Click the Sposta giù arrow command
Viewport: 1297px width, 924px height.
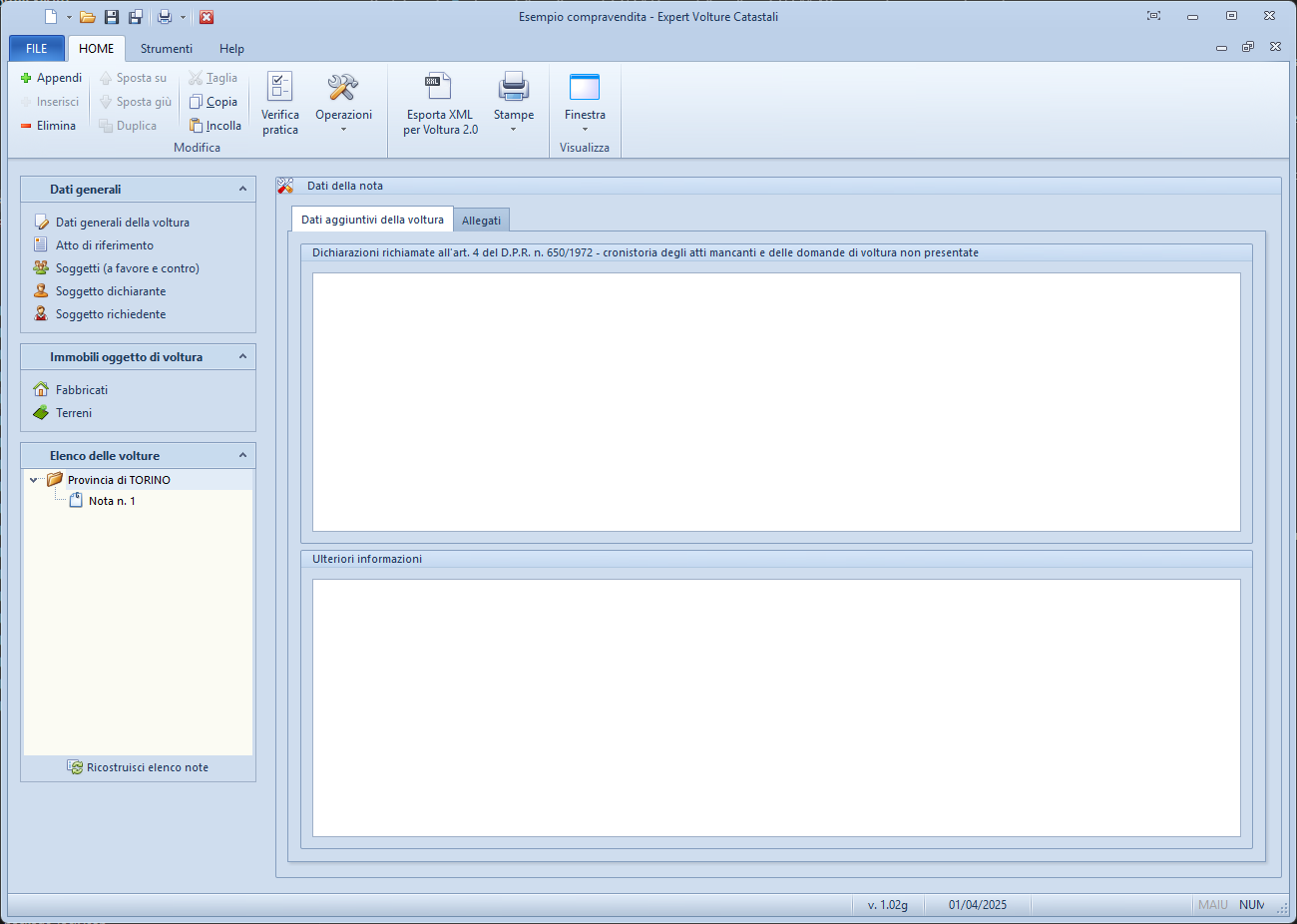tap(135, 102)
